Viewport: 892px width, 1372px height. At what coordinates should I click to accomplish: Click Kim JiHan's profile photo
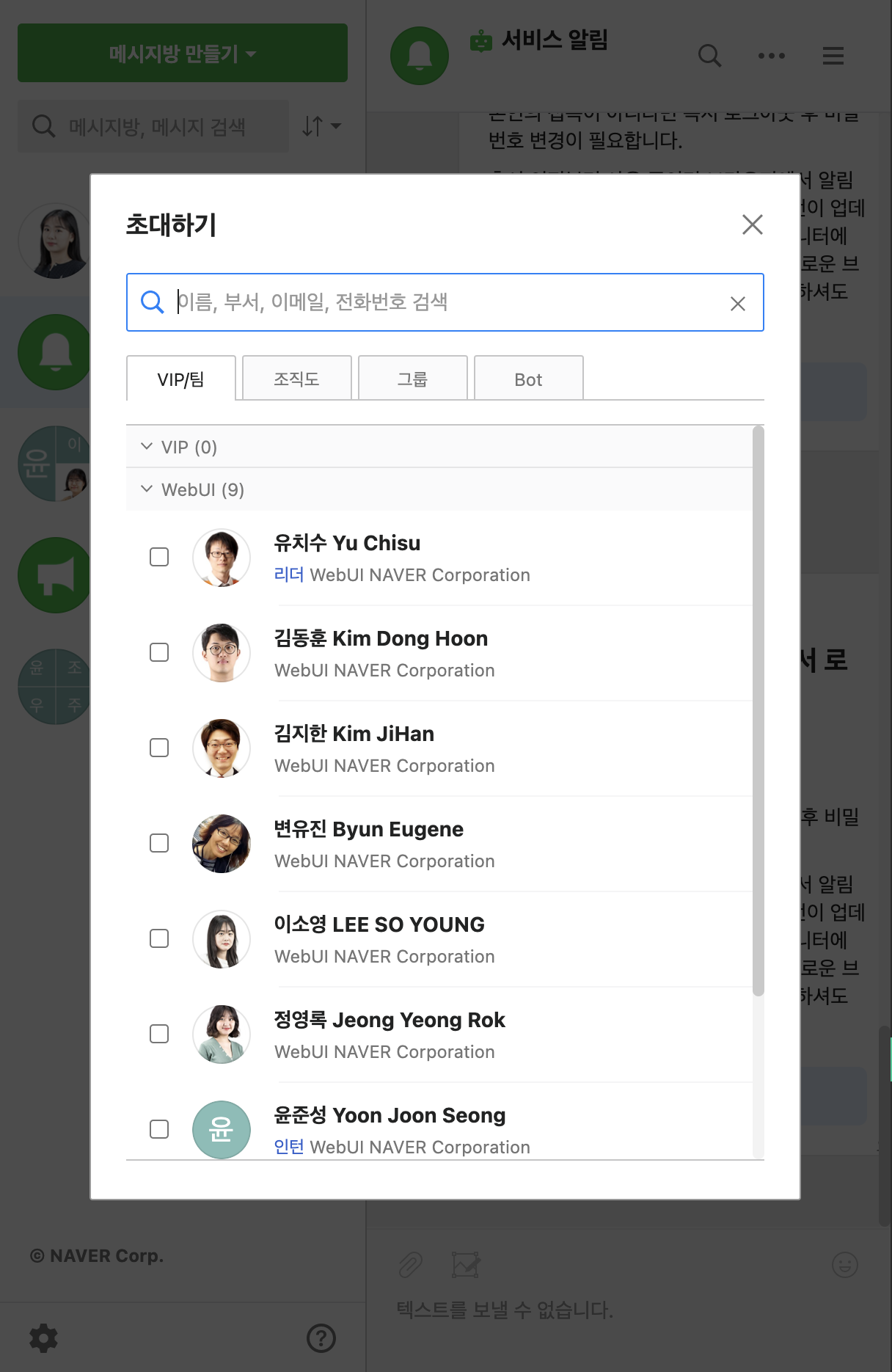222,748
